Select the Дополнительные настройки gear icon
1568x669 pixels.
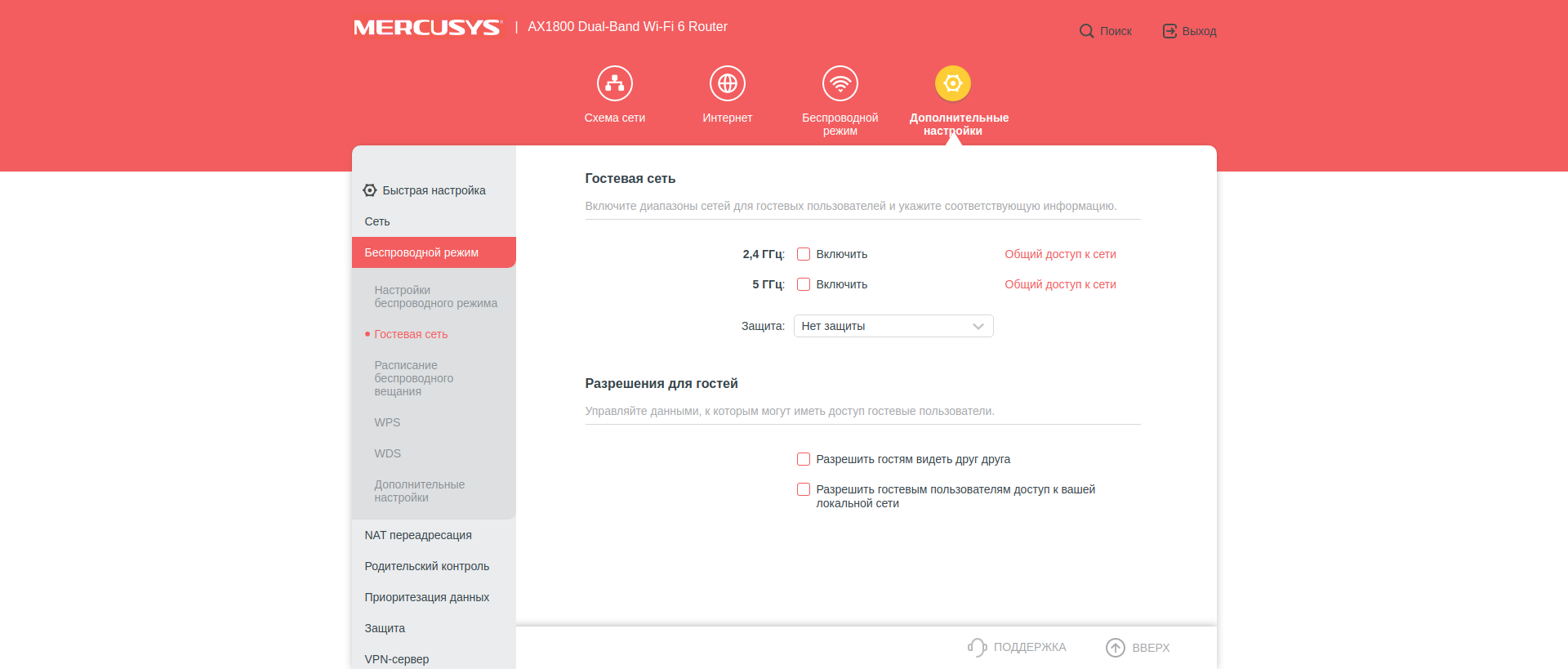point(952,83)
